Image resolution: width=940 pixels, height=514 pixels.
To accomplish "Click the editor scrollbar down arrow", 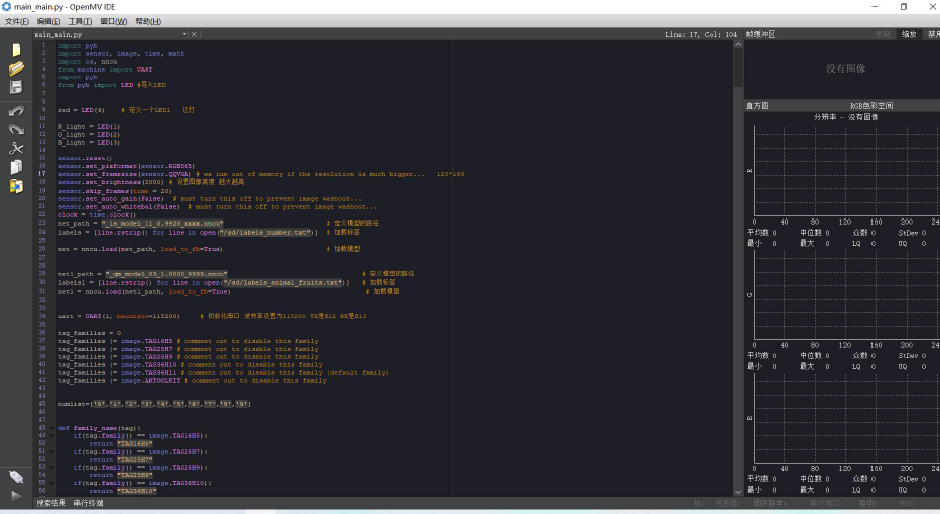I will tap(738, 491).
